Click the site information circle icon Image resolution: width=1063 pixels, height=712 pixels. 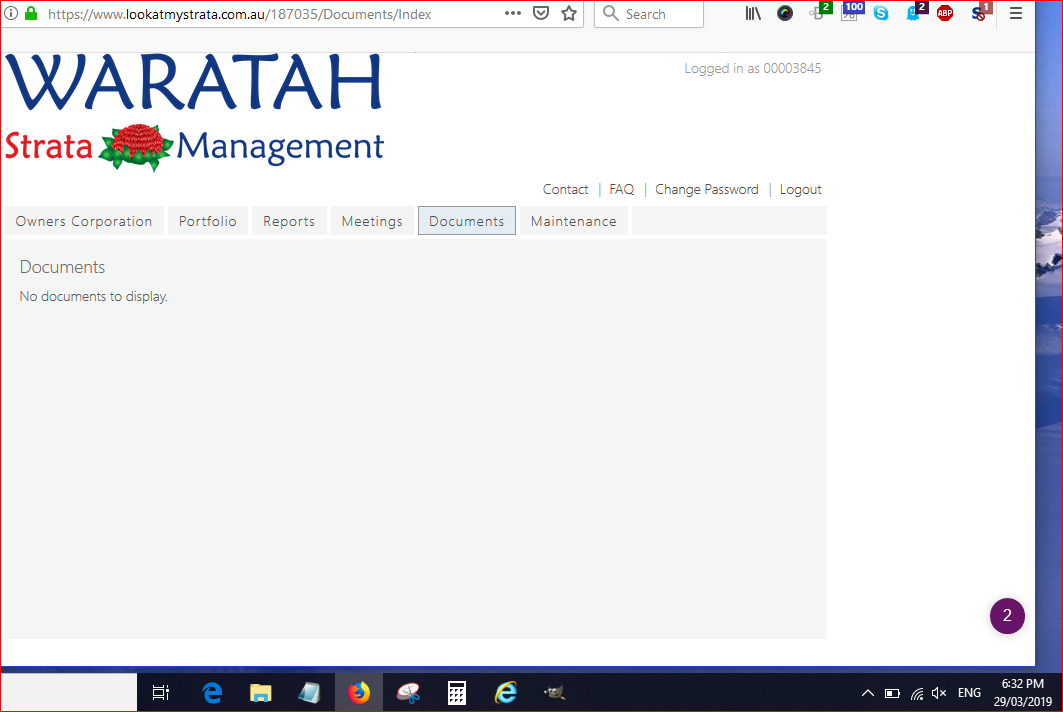12,13
